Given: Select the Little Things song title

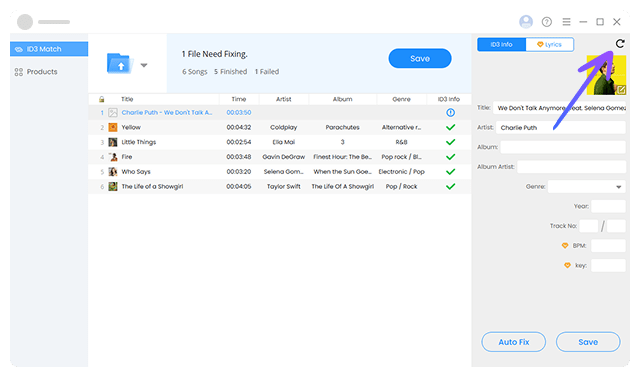Looking at the screenshot, I should [139, 142].
